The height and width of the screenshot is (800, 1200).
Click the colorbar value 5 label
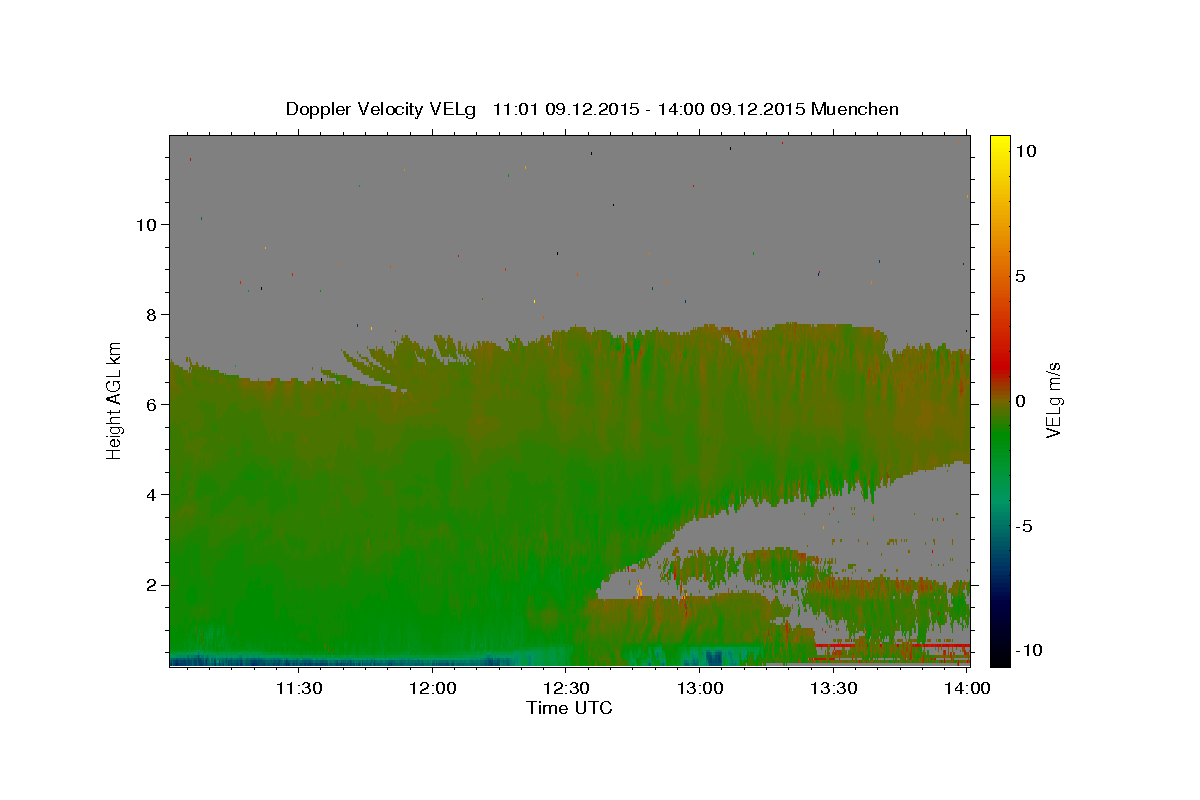[x=1020, y=275]
